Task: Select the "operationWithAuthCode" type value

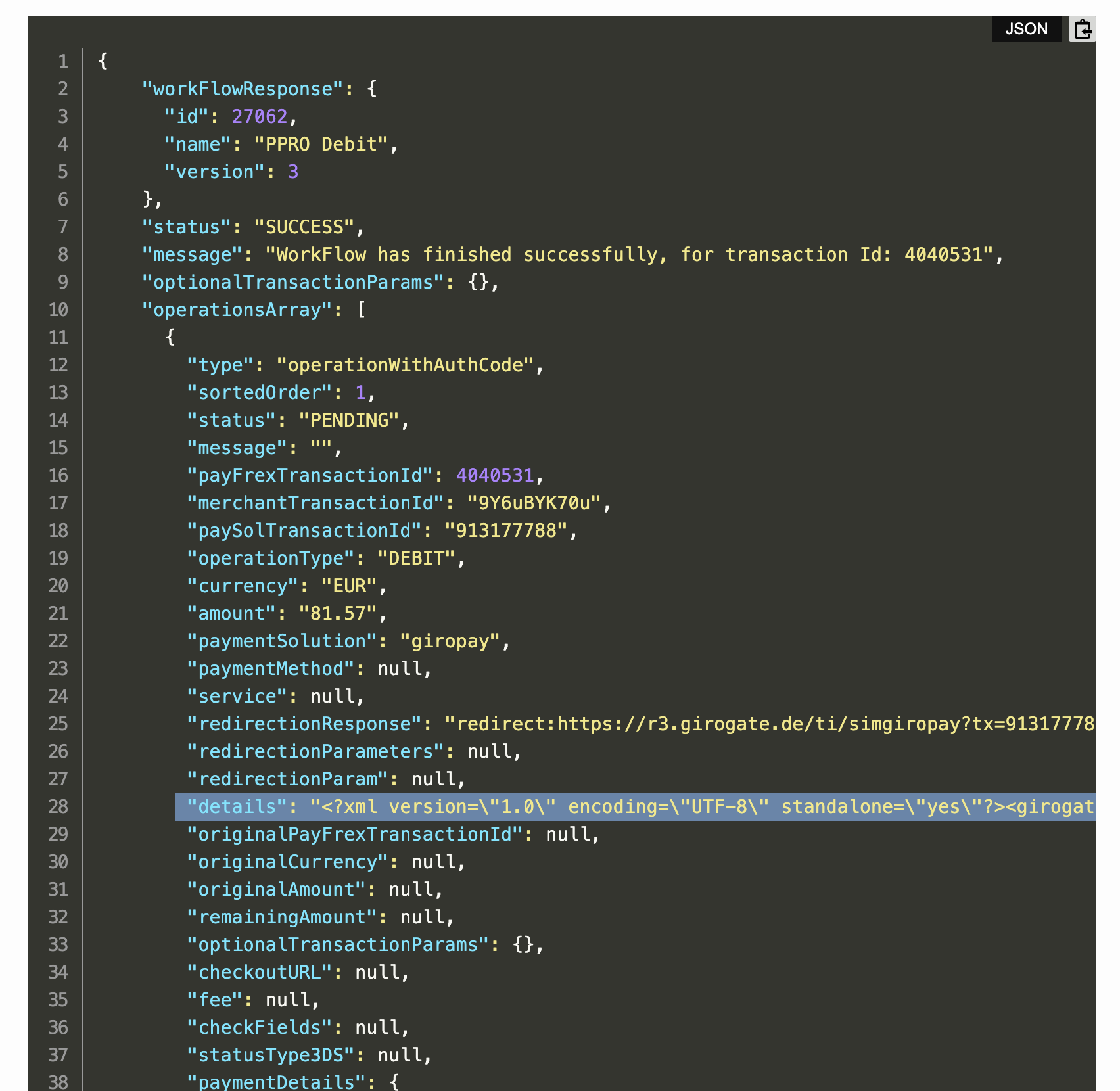Action: (406, 365)
